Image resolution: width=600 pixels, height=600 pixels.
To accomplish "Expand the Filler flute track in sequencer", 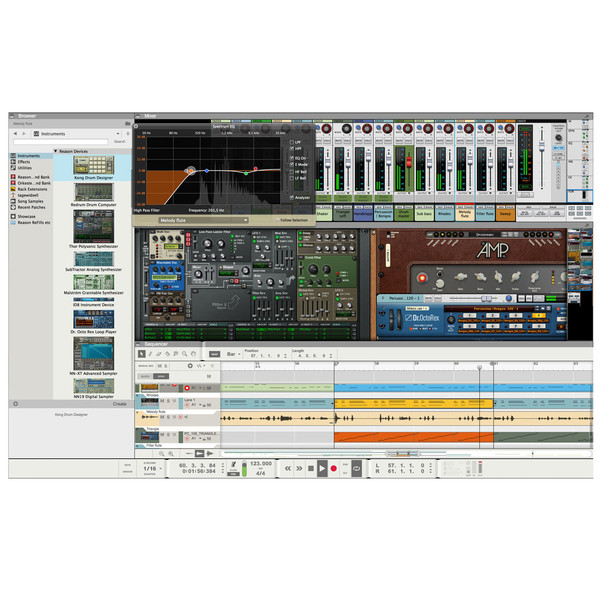I will [138, 446].
